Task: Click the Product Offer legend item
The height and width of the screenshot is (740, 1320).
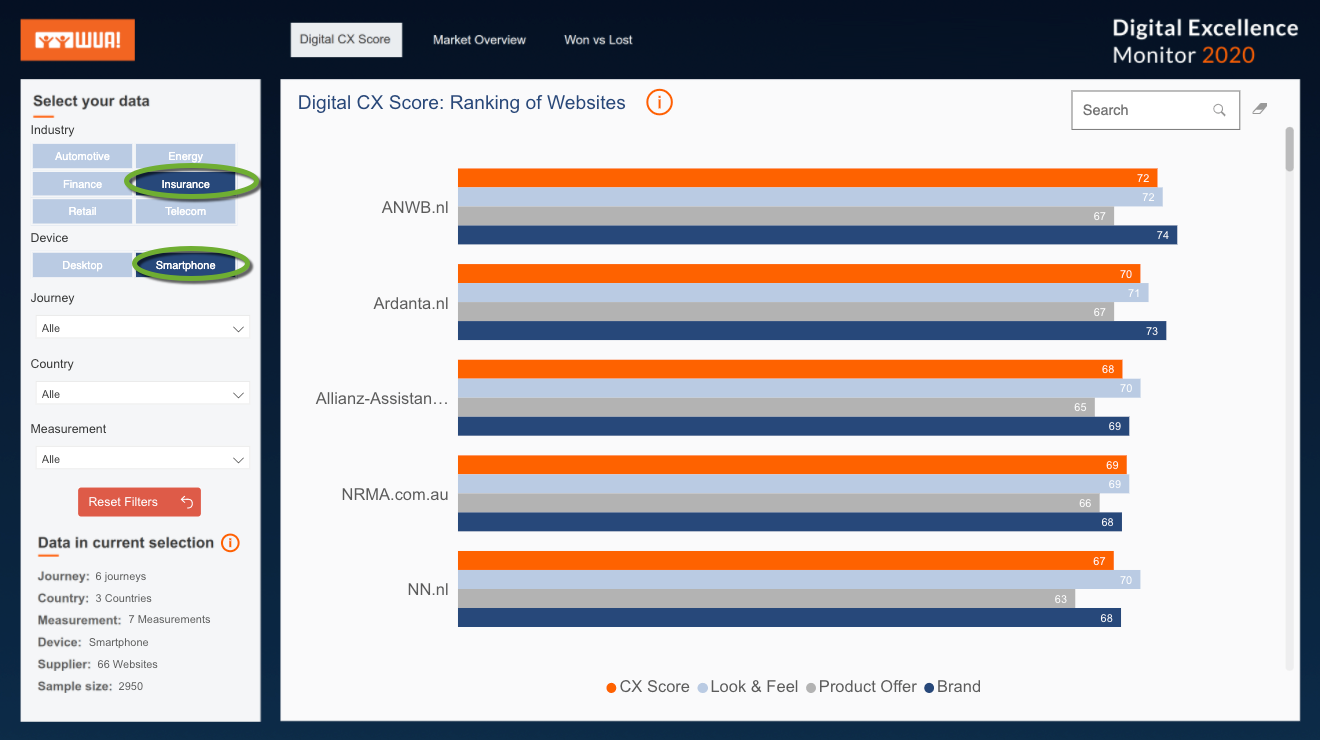Action: pyautogui.click(x=862, y=687)
